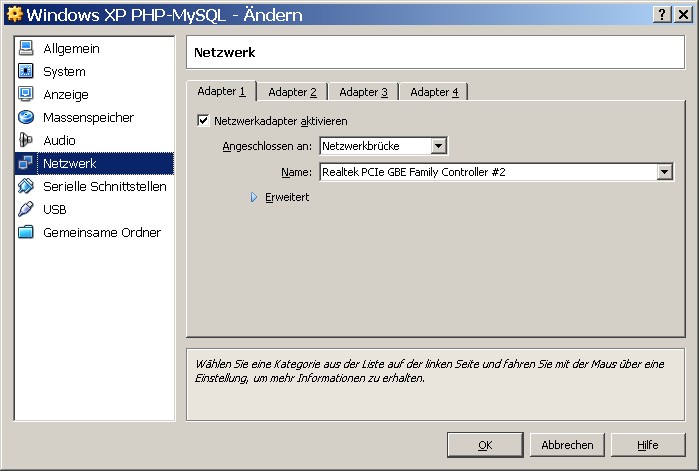Viewport: 699px width, 471px height.
Task: Click the USB connector icon
Action: click(x=26, y=209)
